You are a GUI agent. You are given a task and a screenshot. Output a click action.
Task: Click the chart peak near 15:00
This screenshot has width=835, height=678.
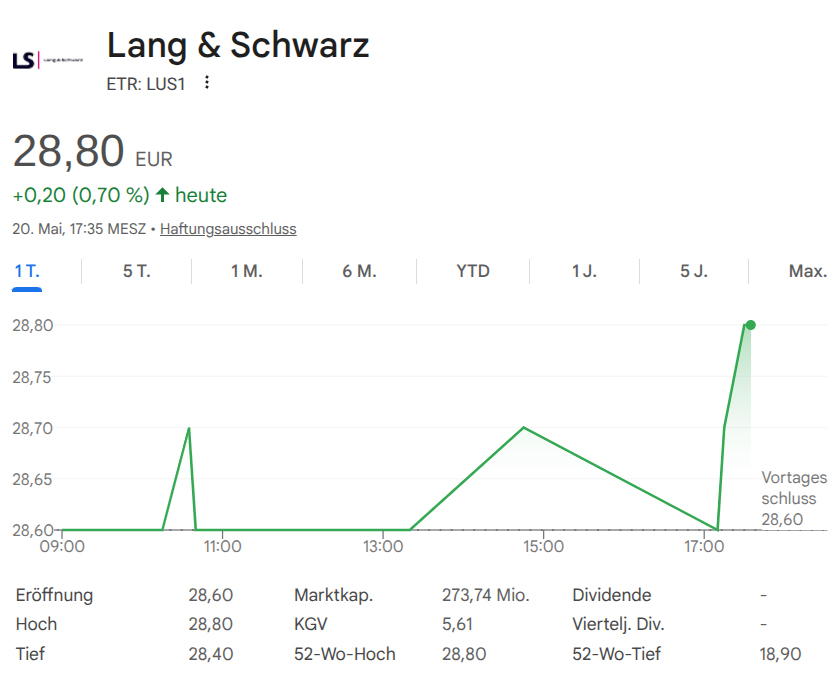point(524,427)
